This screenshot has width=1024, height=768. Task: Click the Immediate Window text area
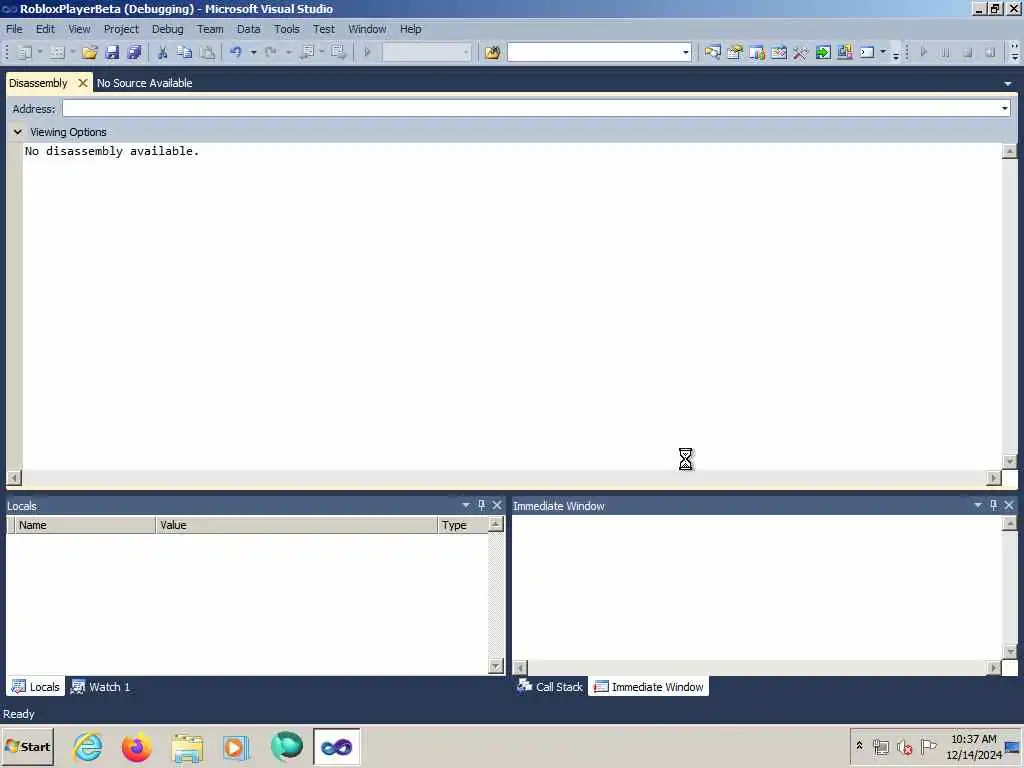coord(756,587)
